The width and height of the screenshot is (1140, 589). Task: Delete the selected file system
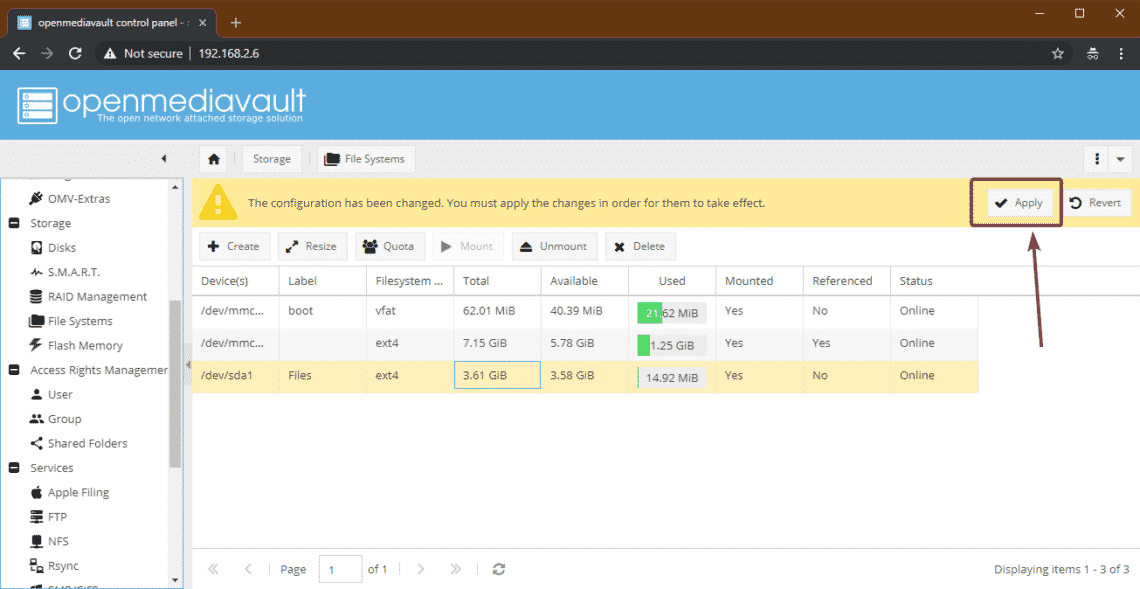[640, 247]
